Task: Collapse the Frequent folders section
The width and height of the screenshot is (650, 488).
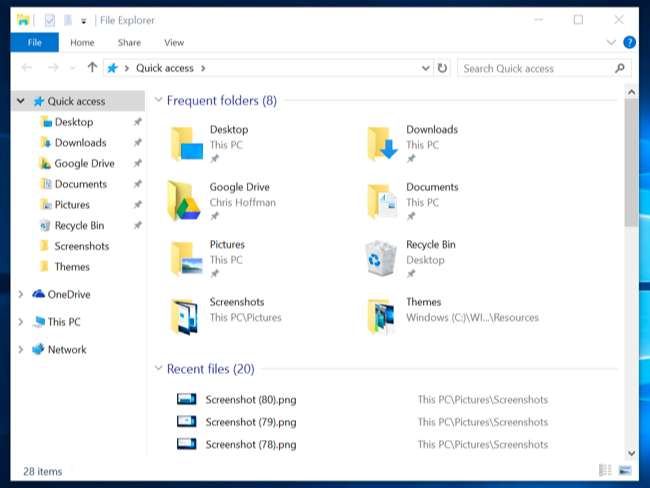Action: 158,101
